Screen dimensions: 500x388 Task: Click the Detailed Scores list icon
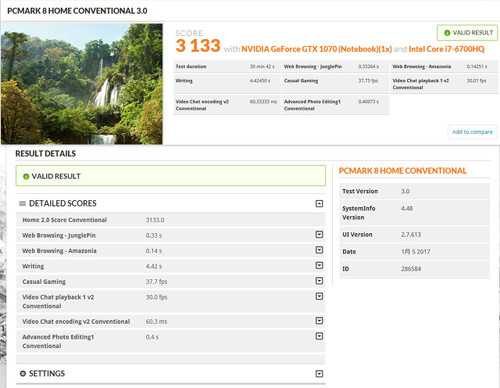click(x=22, y=203)
